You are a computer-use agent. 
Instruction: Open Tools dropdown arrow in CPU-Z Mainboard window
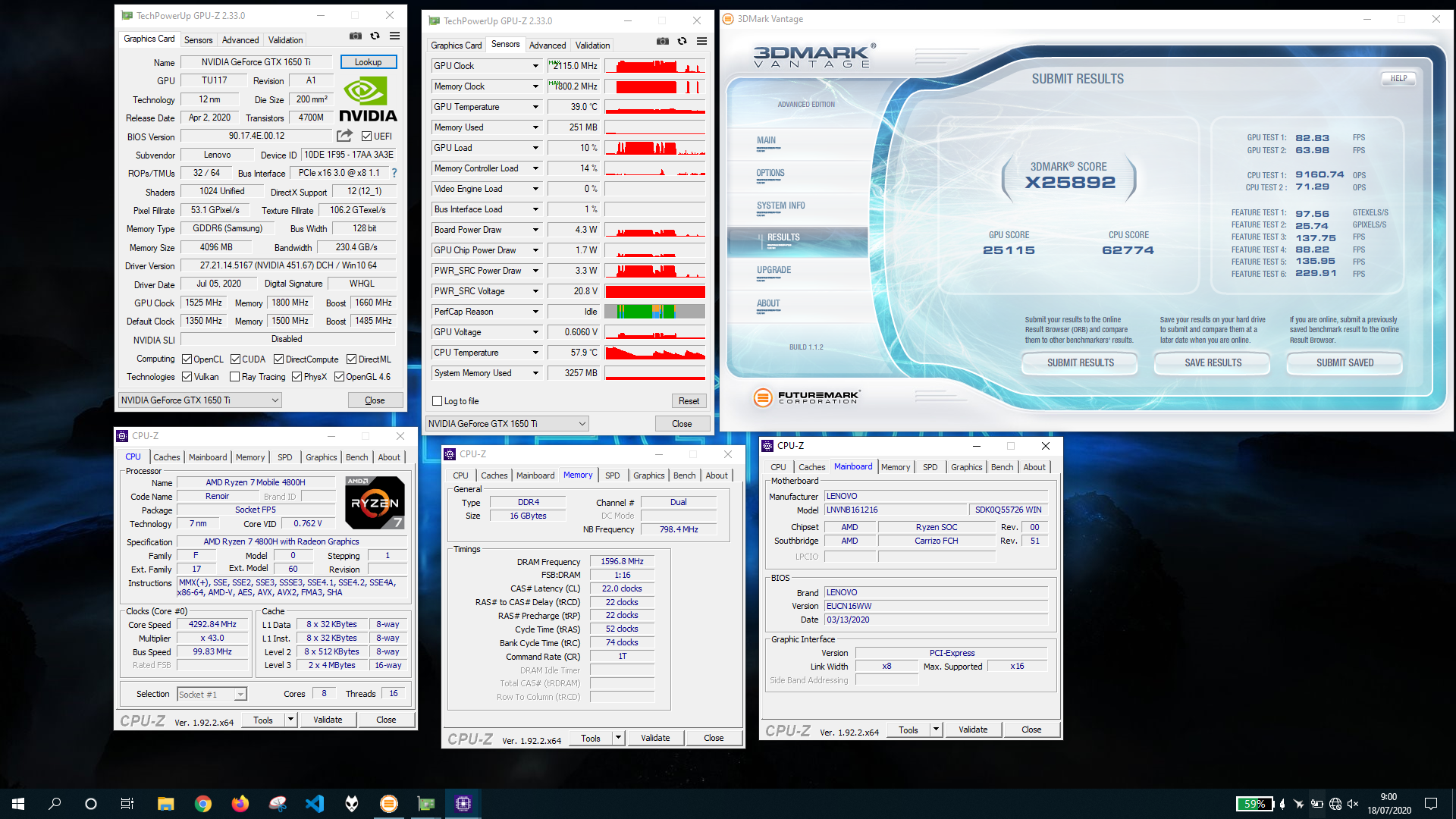point(937,730)
